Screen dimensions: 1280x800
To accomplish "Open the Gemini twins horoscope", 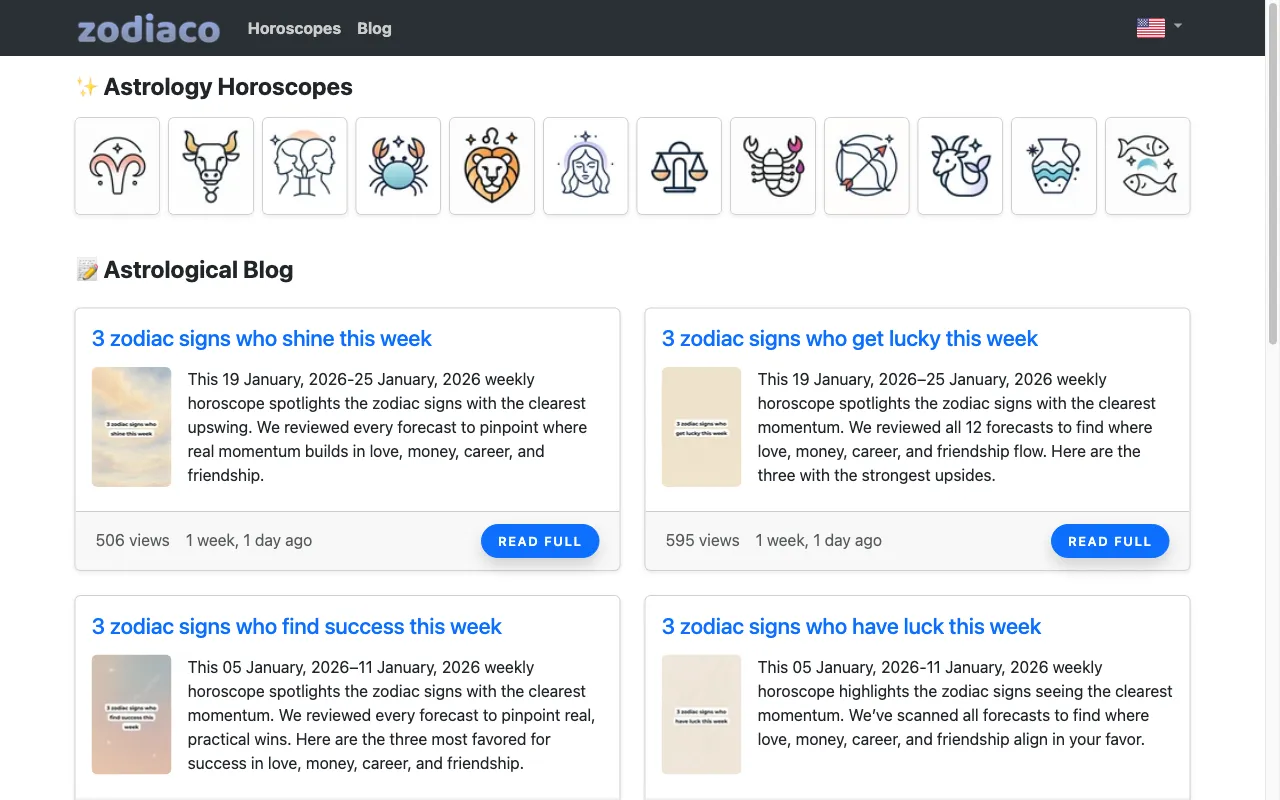I will tap(305, 166).
